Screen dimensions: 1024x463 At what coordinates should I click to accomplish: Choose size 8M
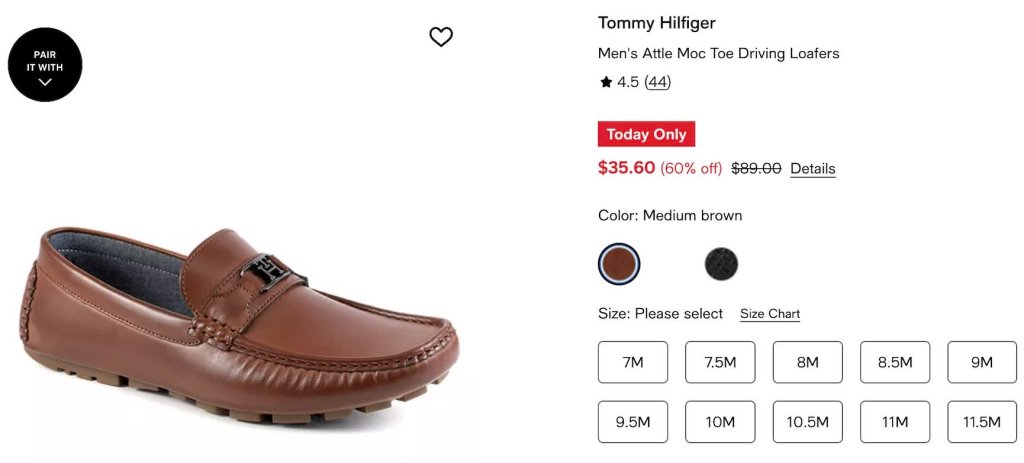click(x=808, y=362)
